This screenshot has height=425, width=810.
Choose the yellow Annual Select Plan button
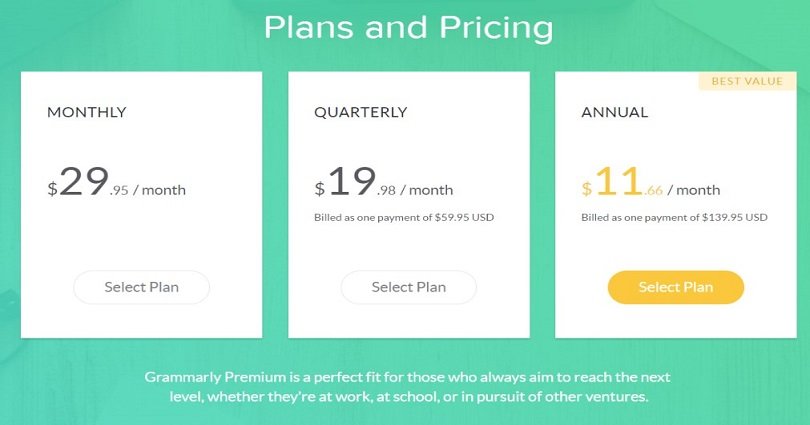(676, 287)
